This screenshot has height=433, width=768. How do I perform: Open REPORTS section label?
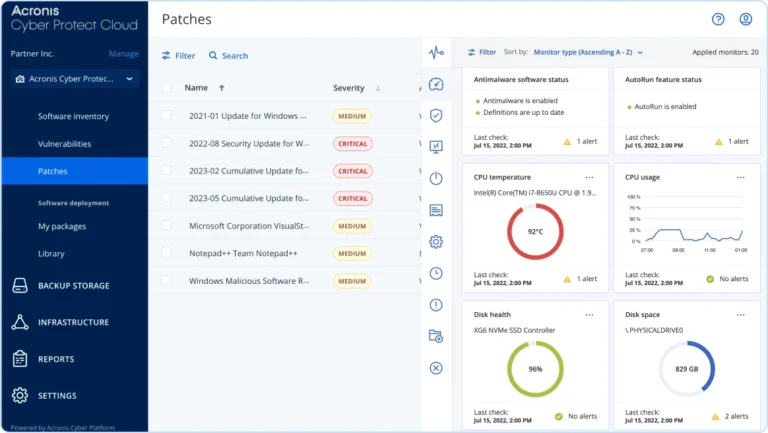(x=56, y=359)
